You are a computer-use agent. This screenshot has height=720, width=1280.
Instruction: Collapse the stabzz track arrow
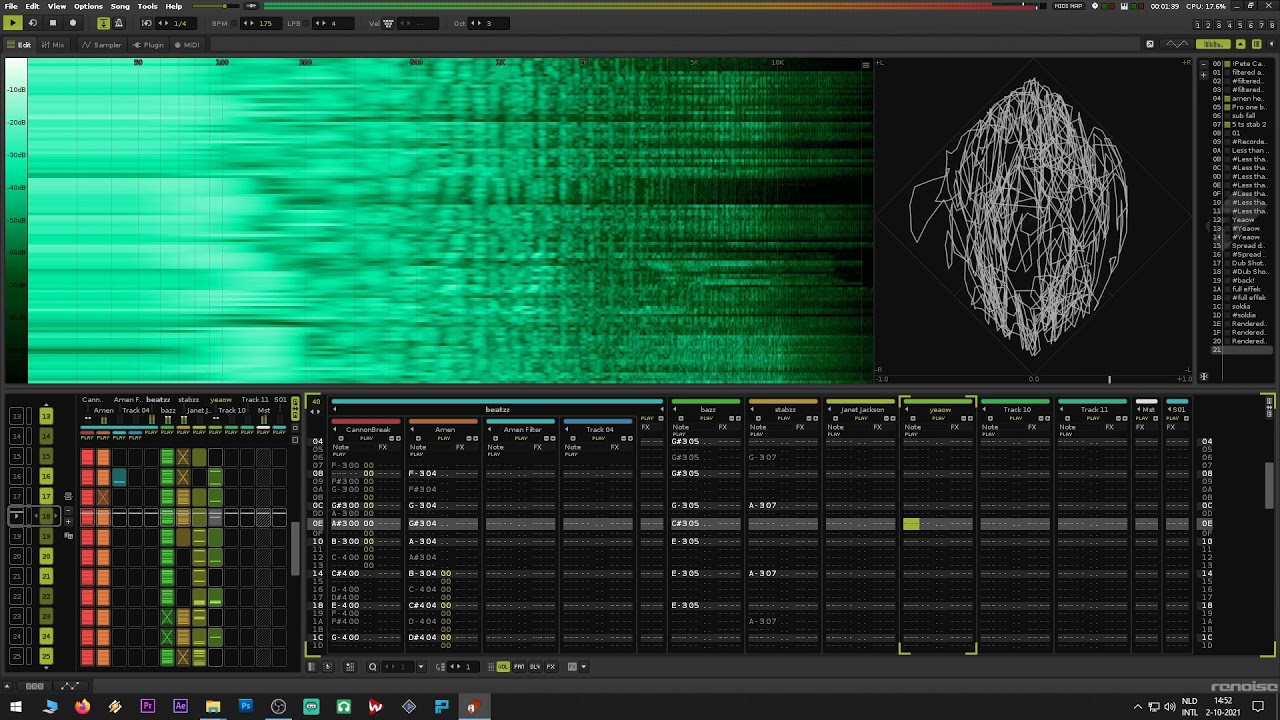coord(752,409)
